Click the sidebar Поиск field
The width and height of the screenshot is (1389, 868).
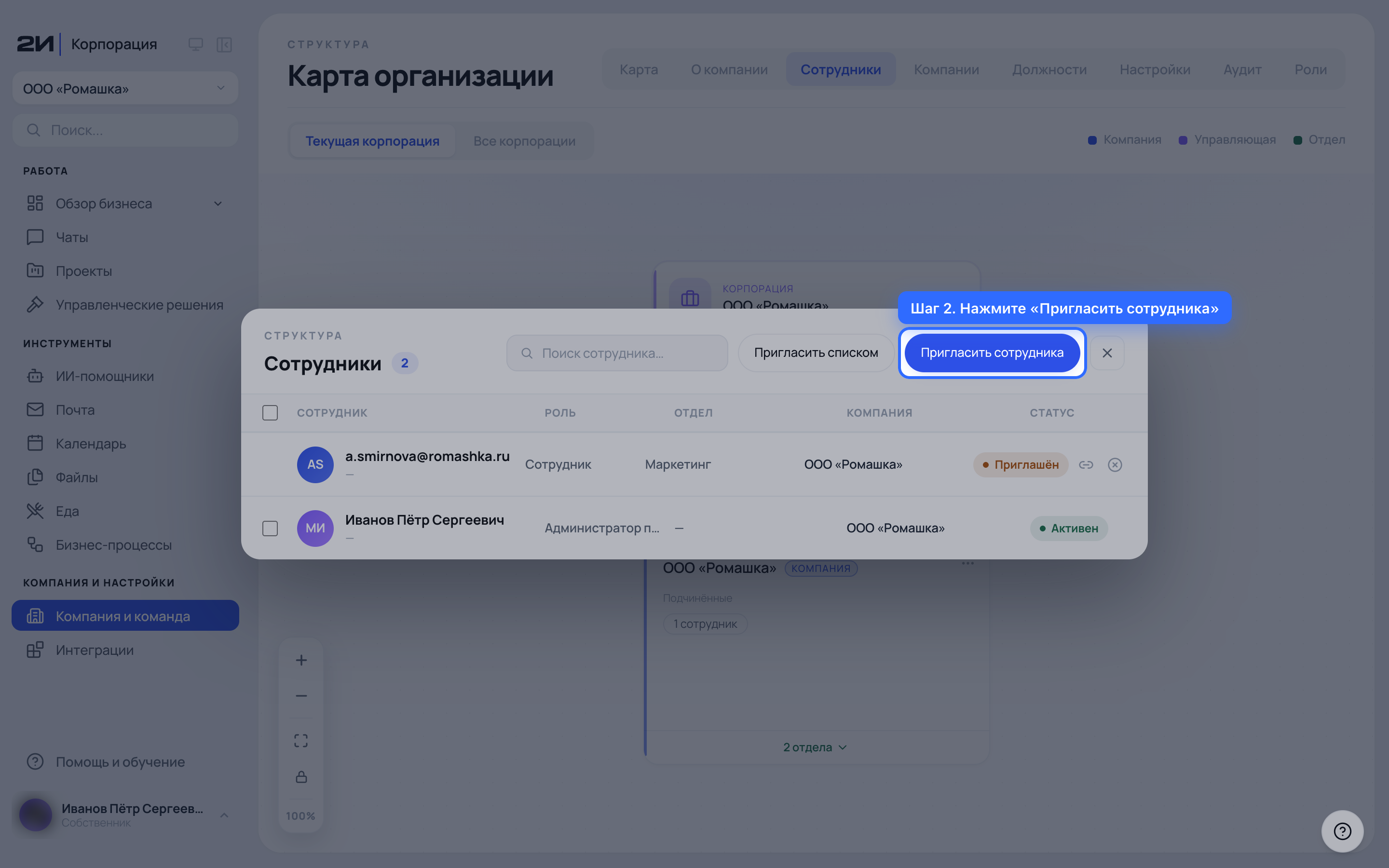(x=125, y=130)
